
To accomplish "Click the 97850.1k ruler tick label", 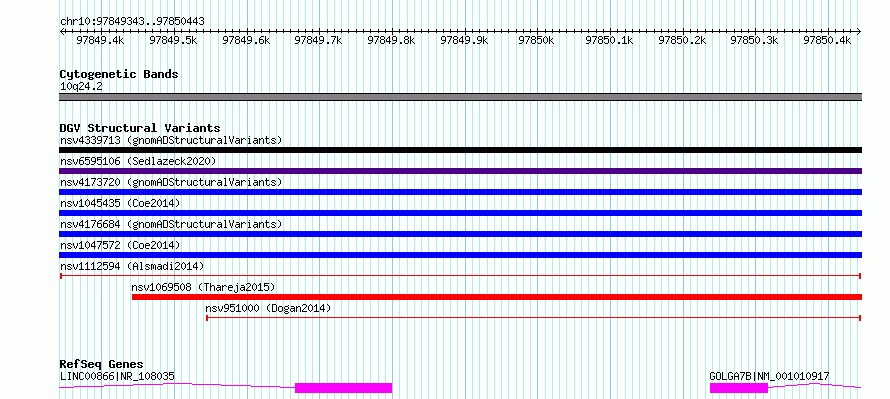I will (609, 40).
